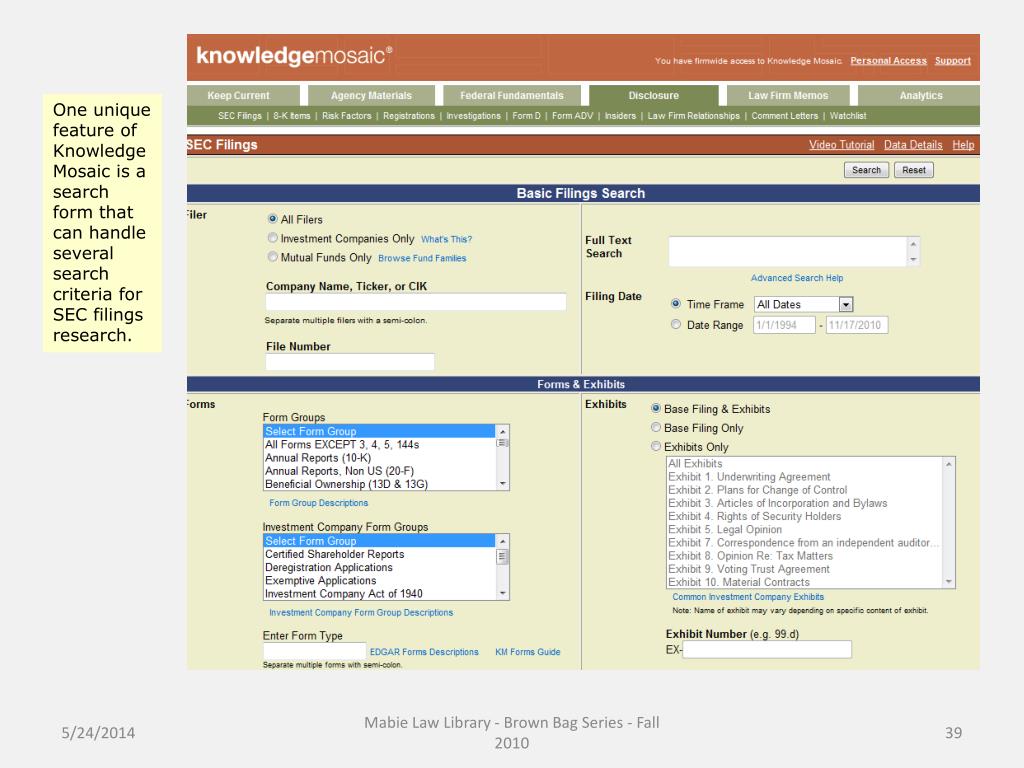Open Investigations submenu item

[x=473, y=116]
